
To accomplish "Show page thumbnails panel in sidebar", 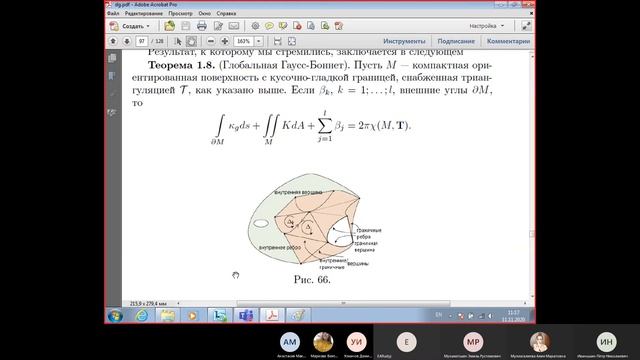I will (112, 58).
